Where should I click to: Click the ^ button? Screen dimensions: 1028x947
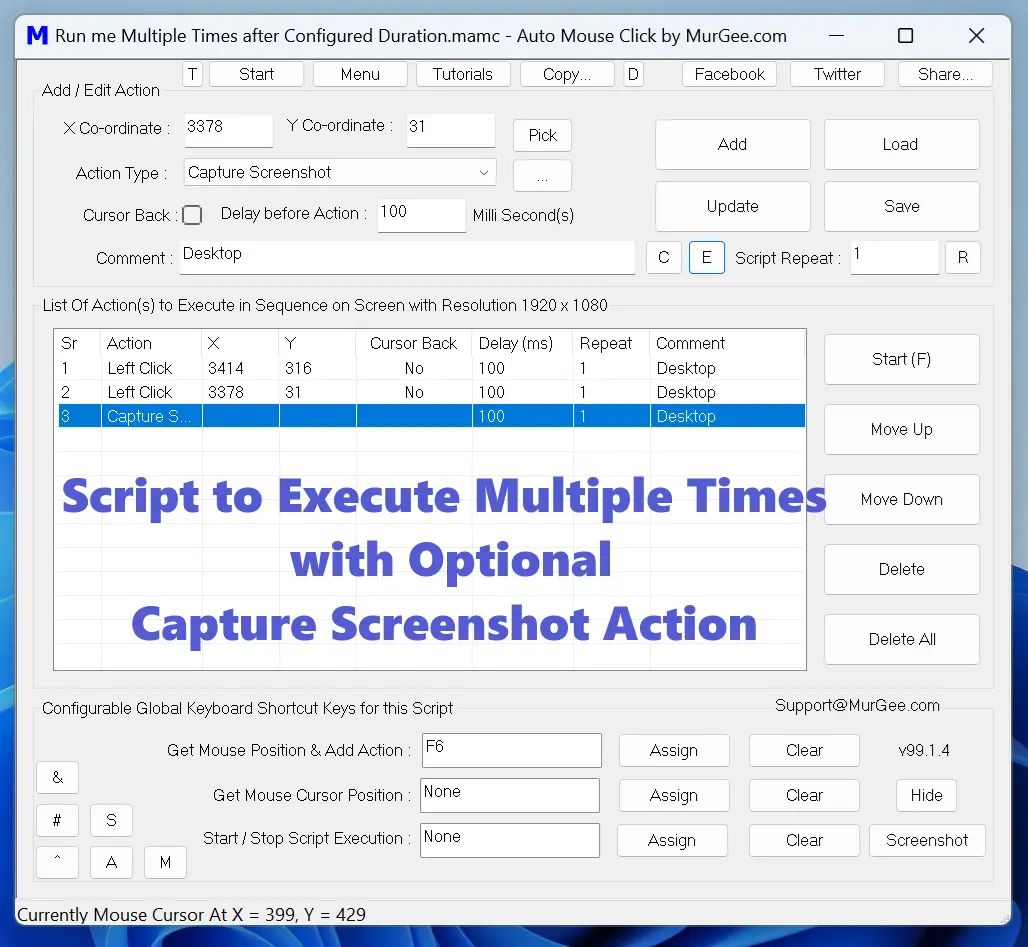[x=58, y=862]
